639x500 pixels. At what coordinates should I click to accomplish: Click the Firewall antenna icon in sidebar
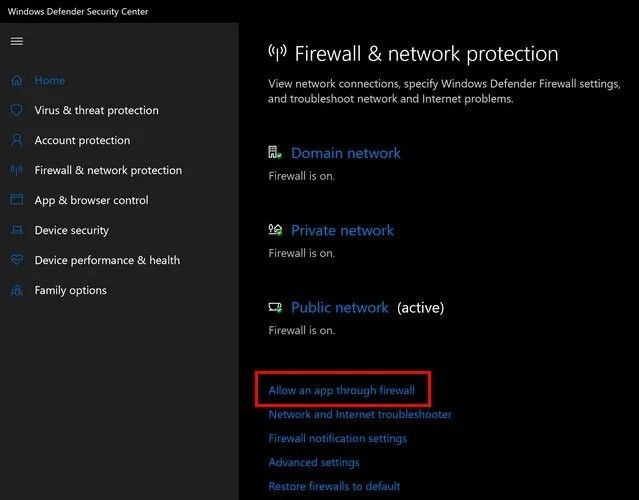[x=17, y=170]
